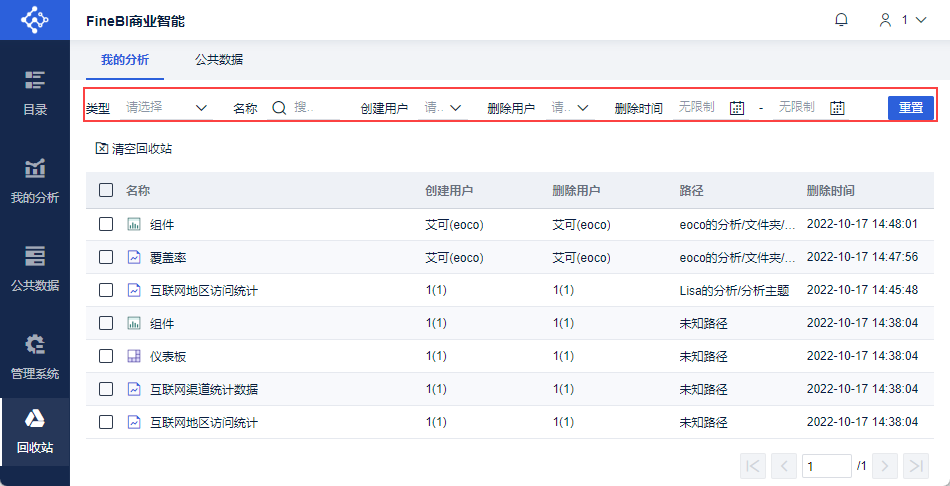Open 公共数据 from the sidebar
Viewport: 950px width, 486px height.
click(x=35, y=268)
